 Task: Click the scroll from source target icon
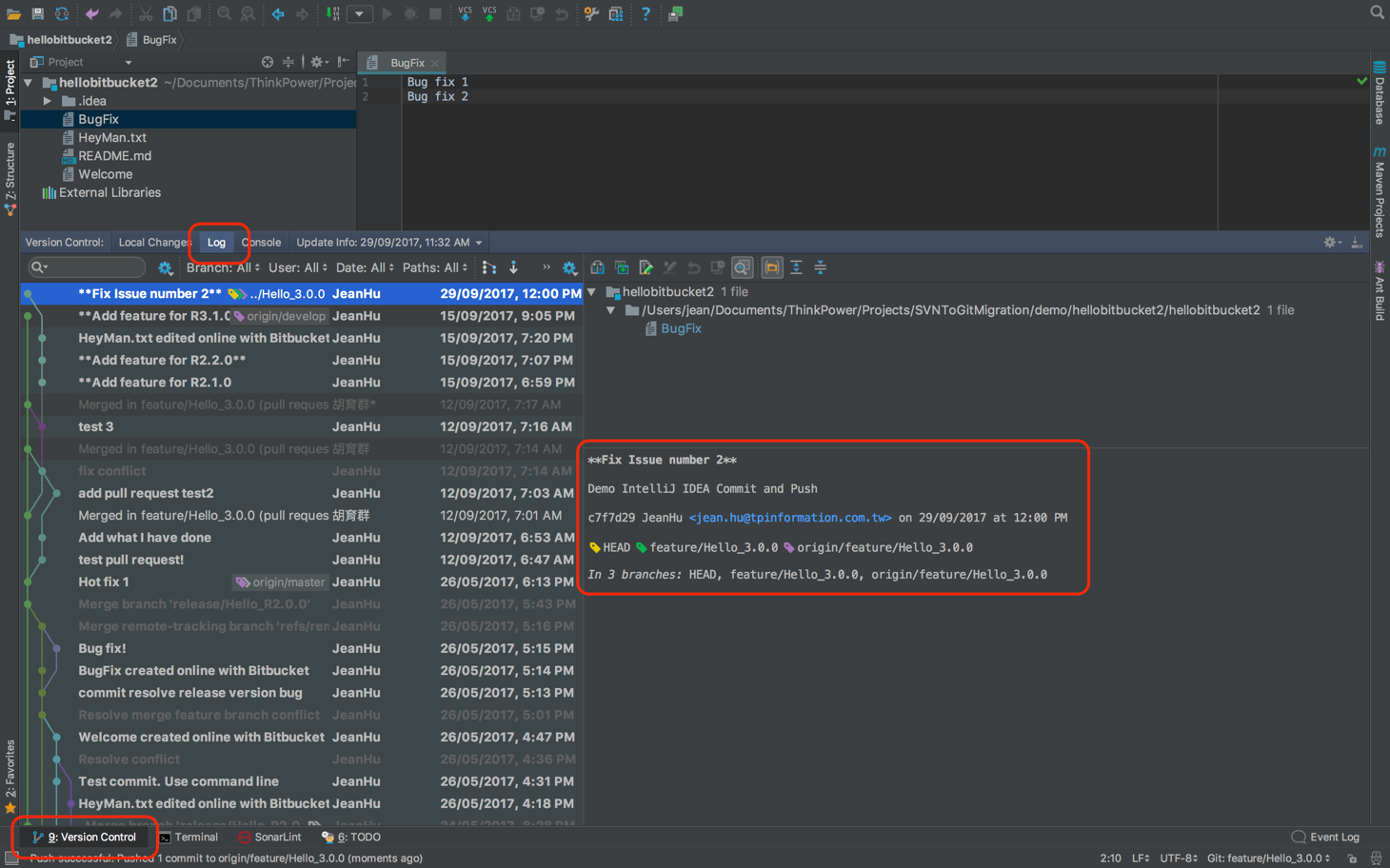point(268,62)
